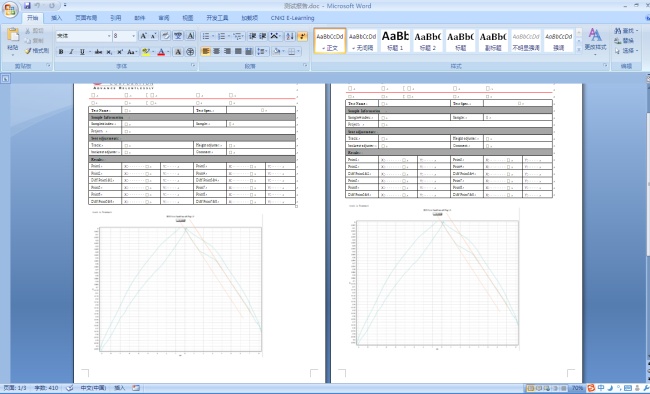Center align the paragraph
This screenshot has width=650, height=394.
(216, 51)
